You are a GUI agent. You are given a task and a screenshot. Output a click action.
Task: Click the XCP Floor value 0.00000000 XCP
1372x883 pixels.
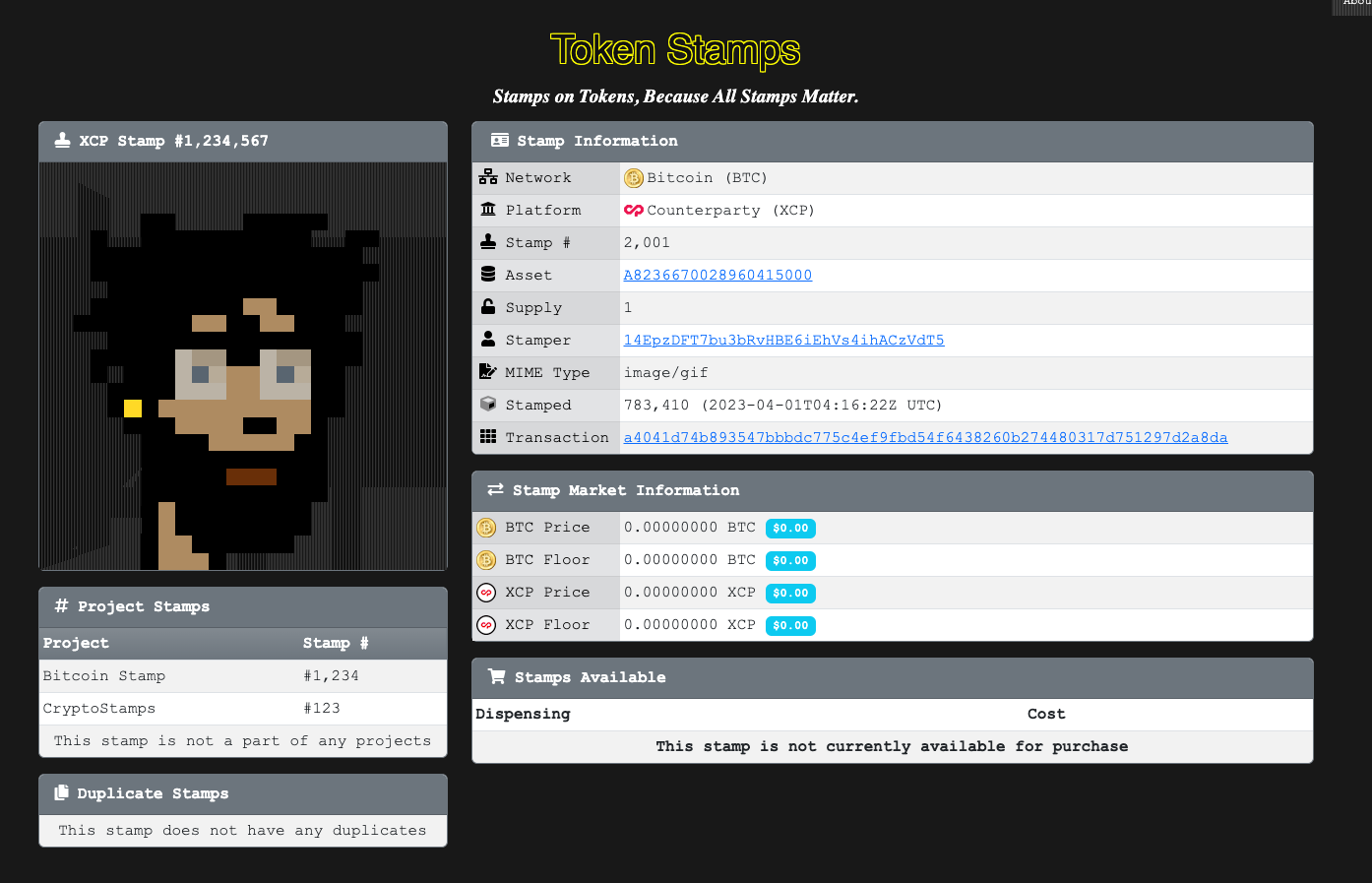pos(690,625)
